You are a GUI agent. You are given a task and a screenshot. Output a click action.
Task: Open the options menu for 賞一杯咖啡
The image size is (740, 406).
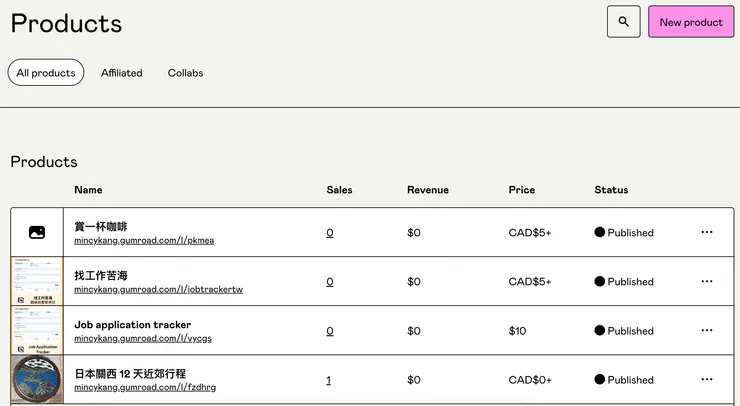(707, 232)
